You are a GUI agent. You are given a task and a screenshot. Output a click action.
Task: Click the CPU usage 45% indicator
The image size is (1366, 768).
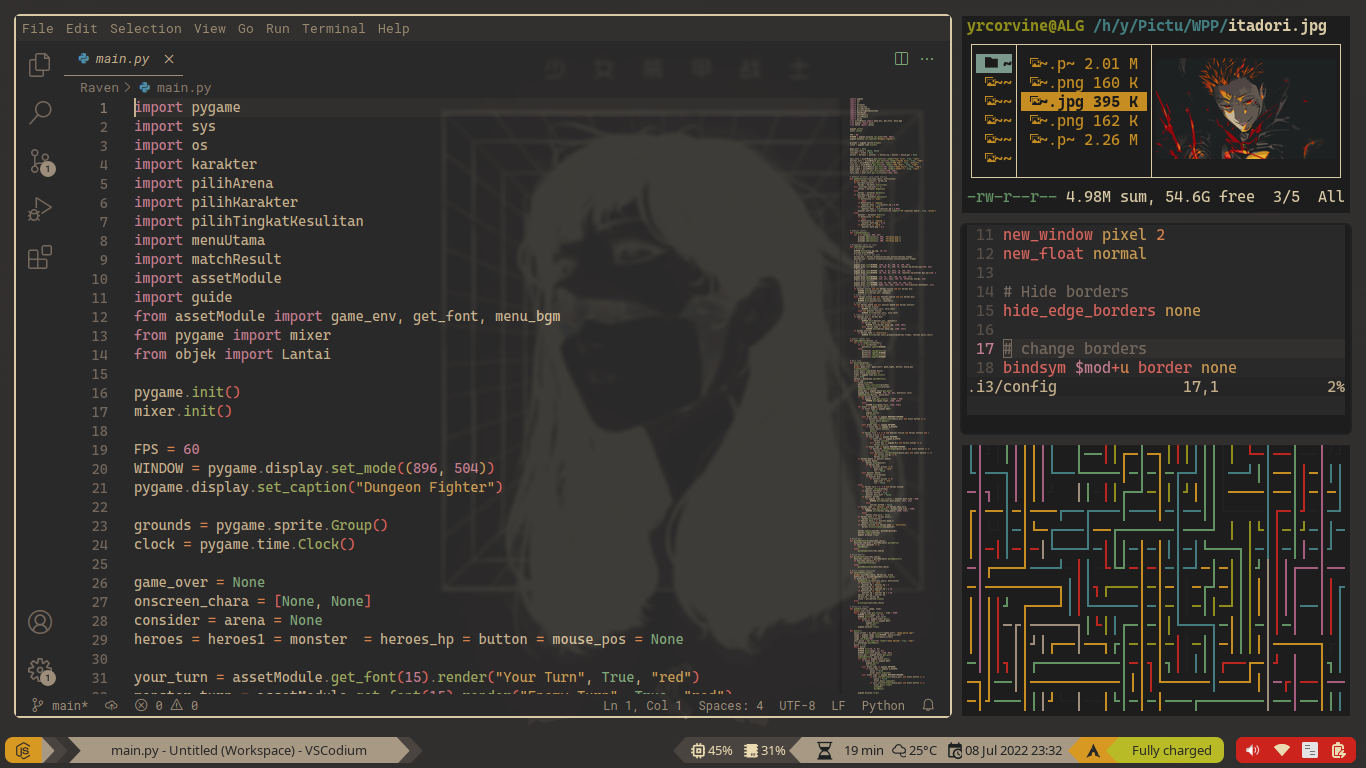click(x=710, y=750)
